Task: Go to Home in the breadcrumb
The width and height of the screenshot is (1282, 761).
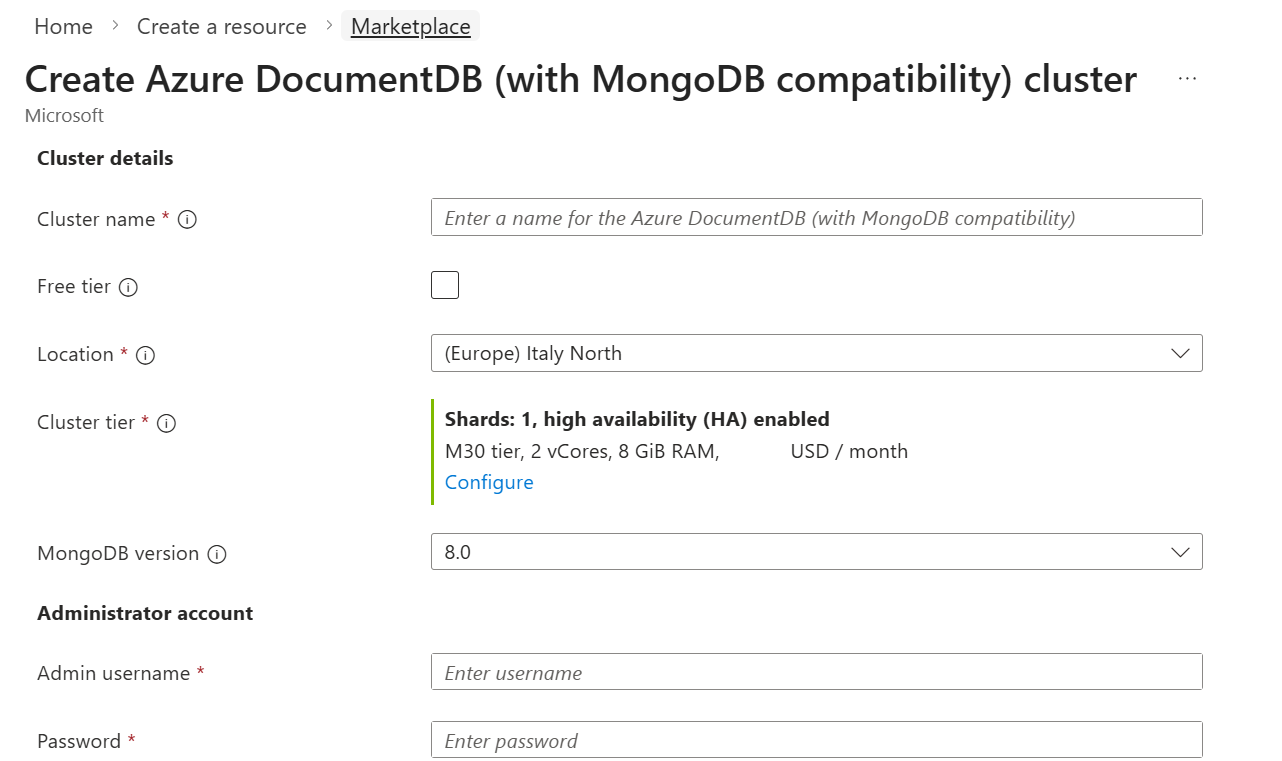Action: [x=63, y=27]
